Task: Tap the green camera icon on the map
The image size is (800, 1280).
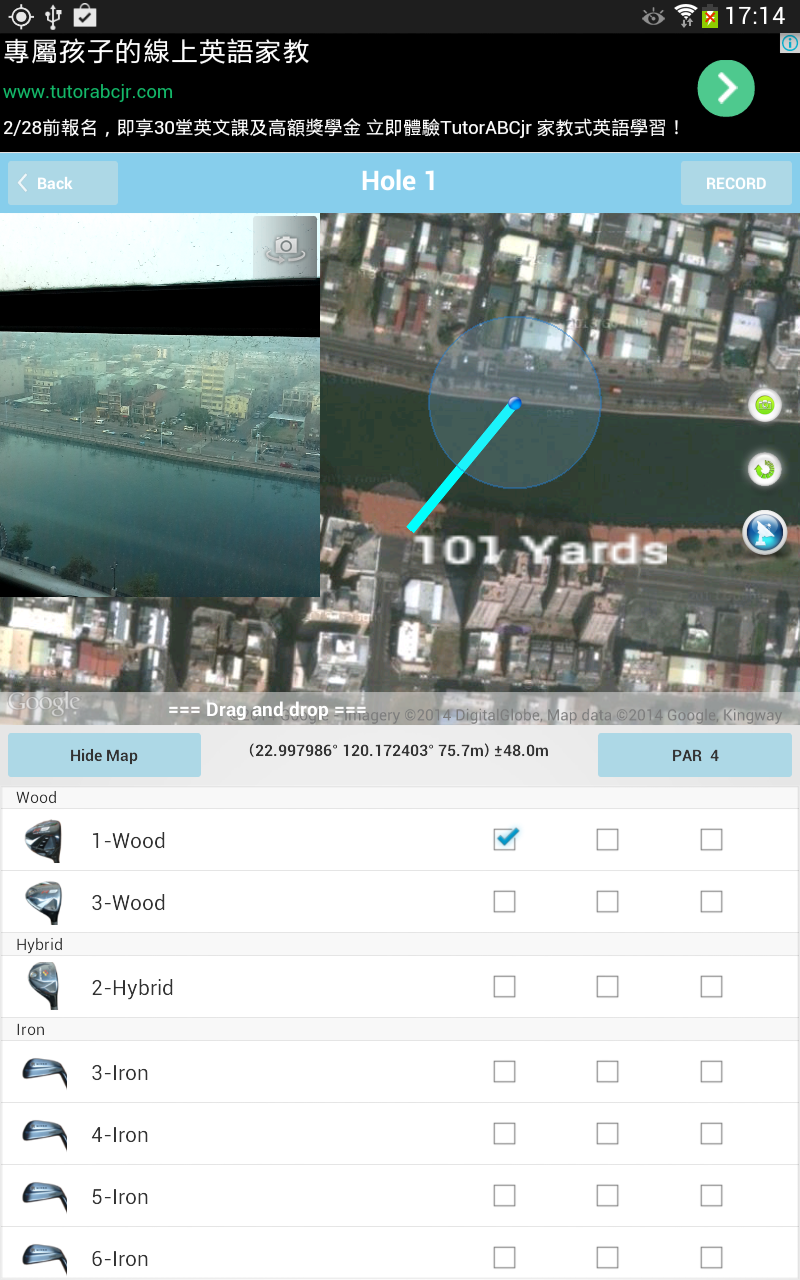Action: point(765,405)
